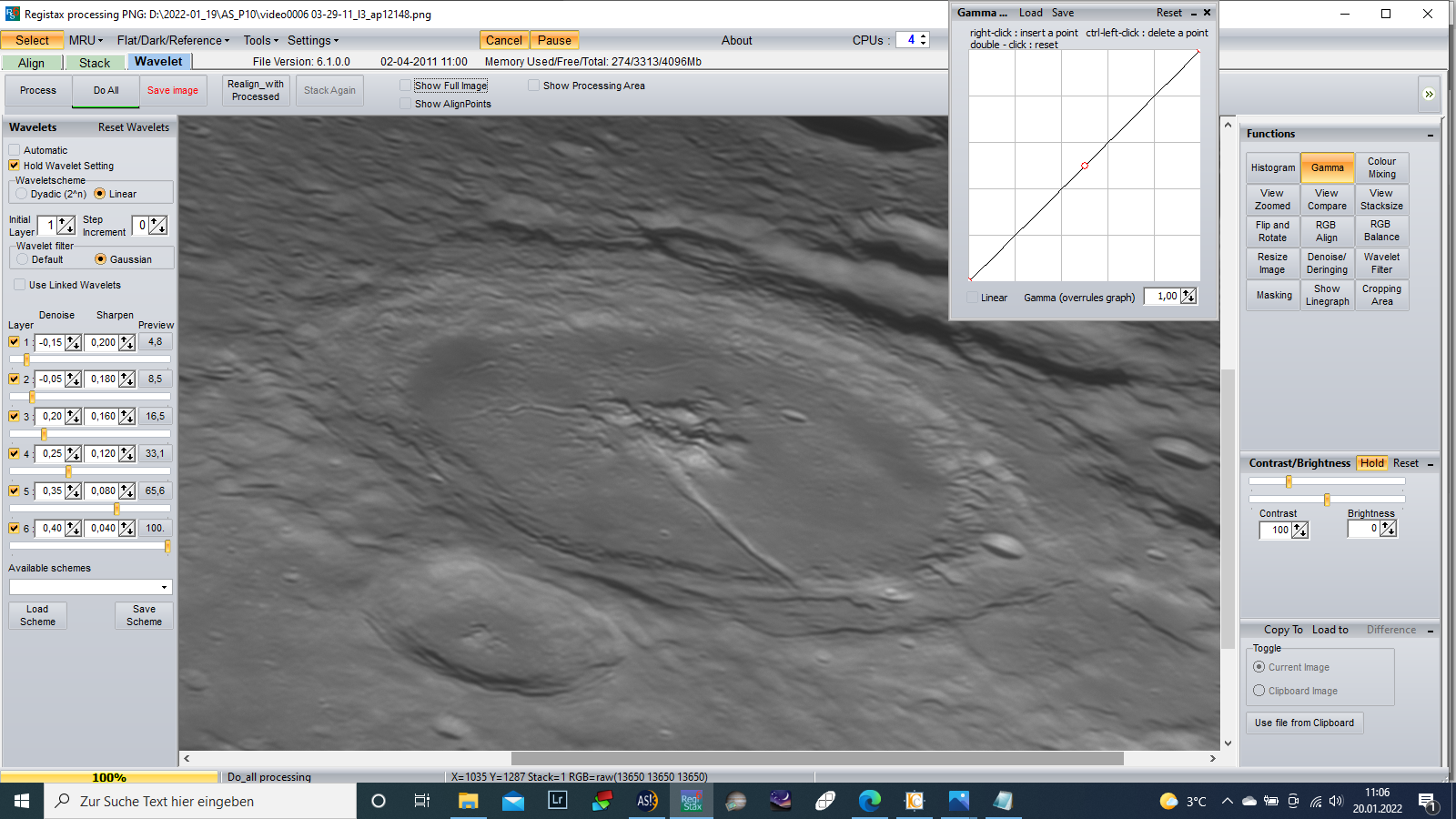The height and width of the screenshot is (819, 1456).
Task: Click Do All button
Action: point(106,90)
